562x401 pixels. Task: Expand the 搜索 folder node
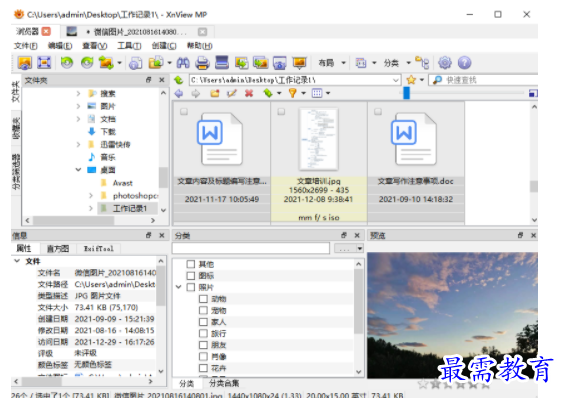click(x=78, y=94)
